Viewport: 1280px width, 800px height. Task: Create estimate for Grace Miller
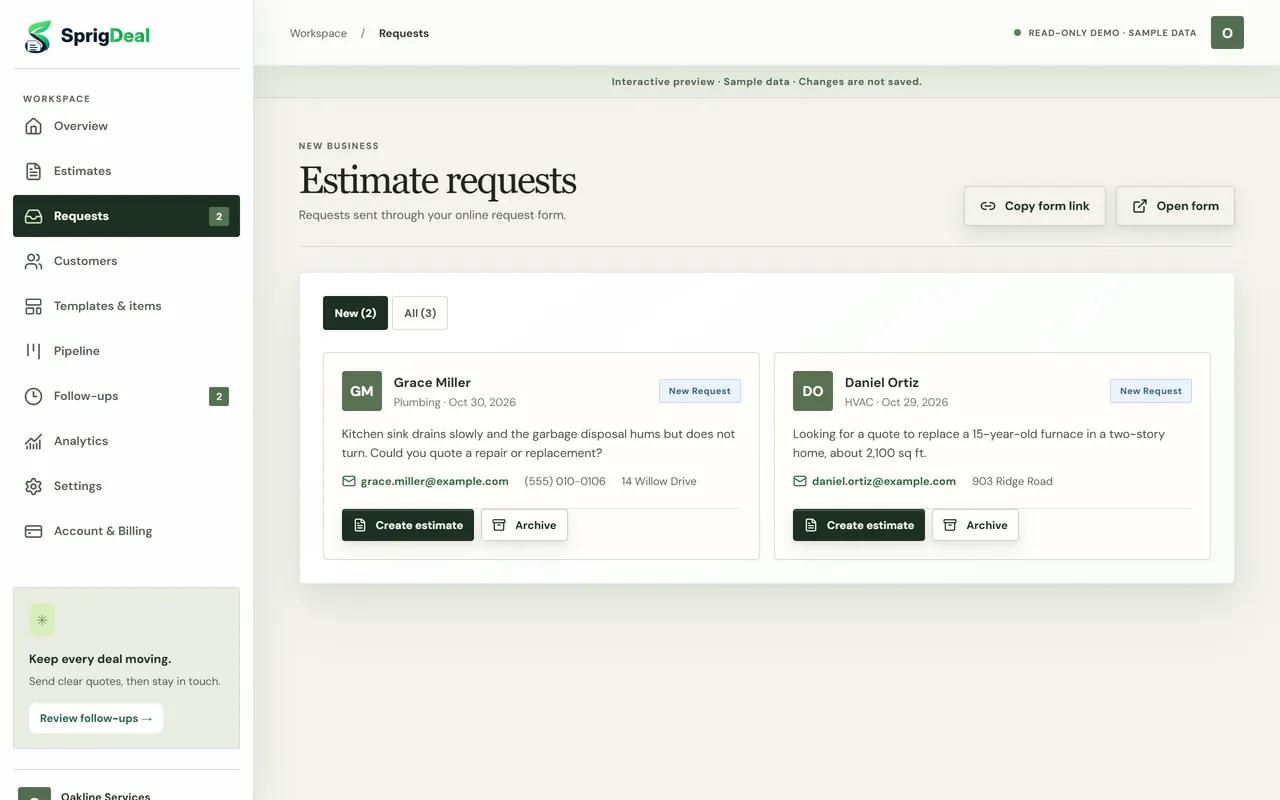pos(408,525)
